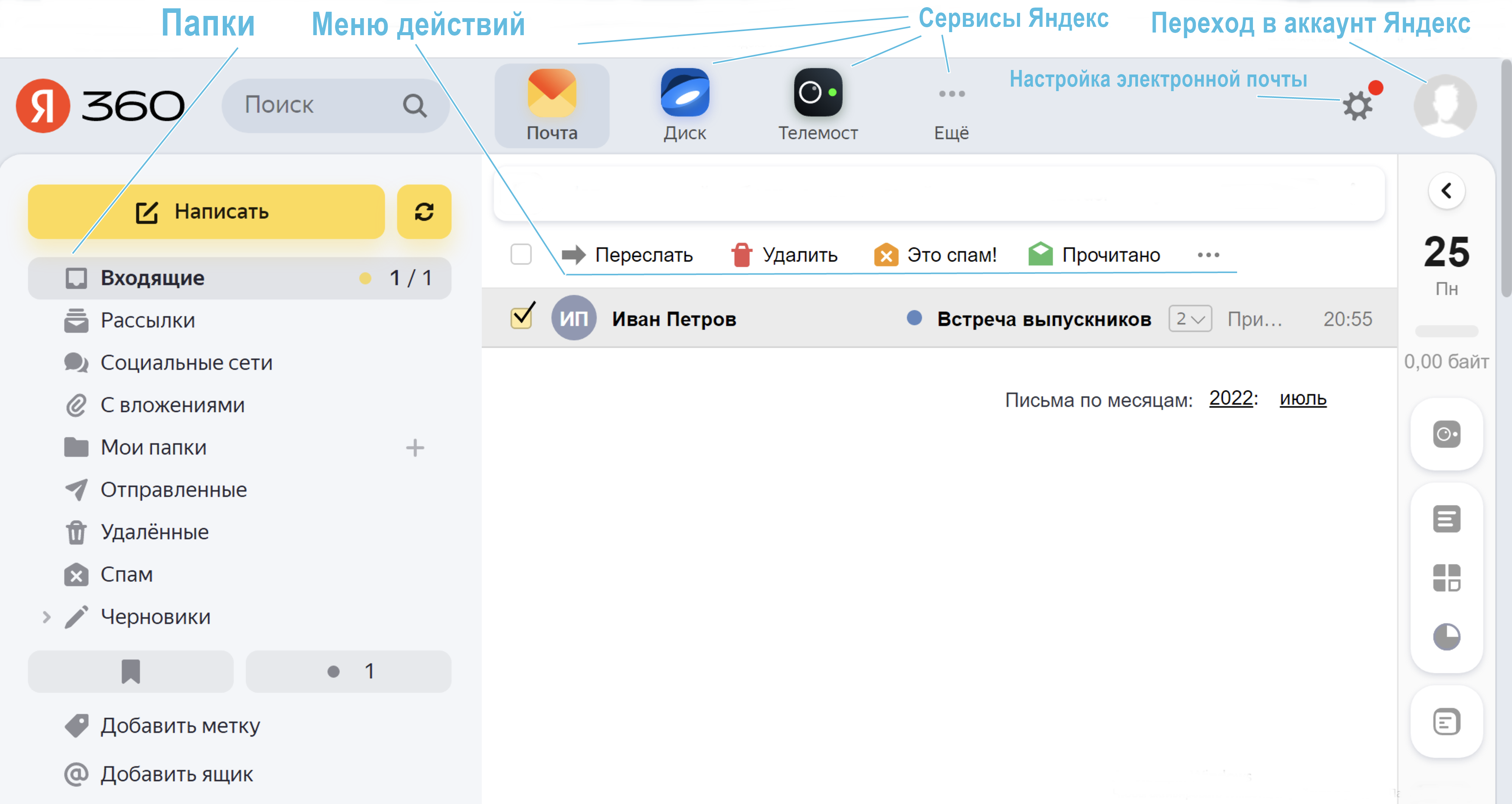Open the июль month link

point(1302,399)
